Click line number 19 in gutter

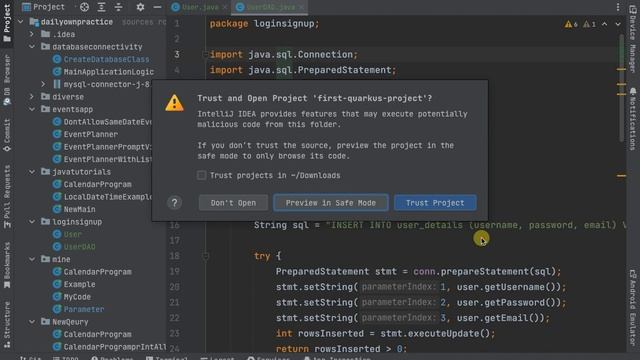[174, 271]
